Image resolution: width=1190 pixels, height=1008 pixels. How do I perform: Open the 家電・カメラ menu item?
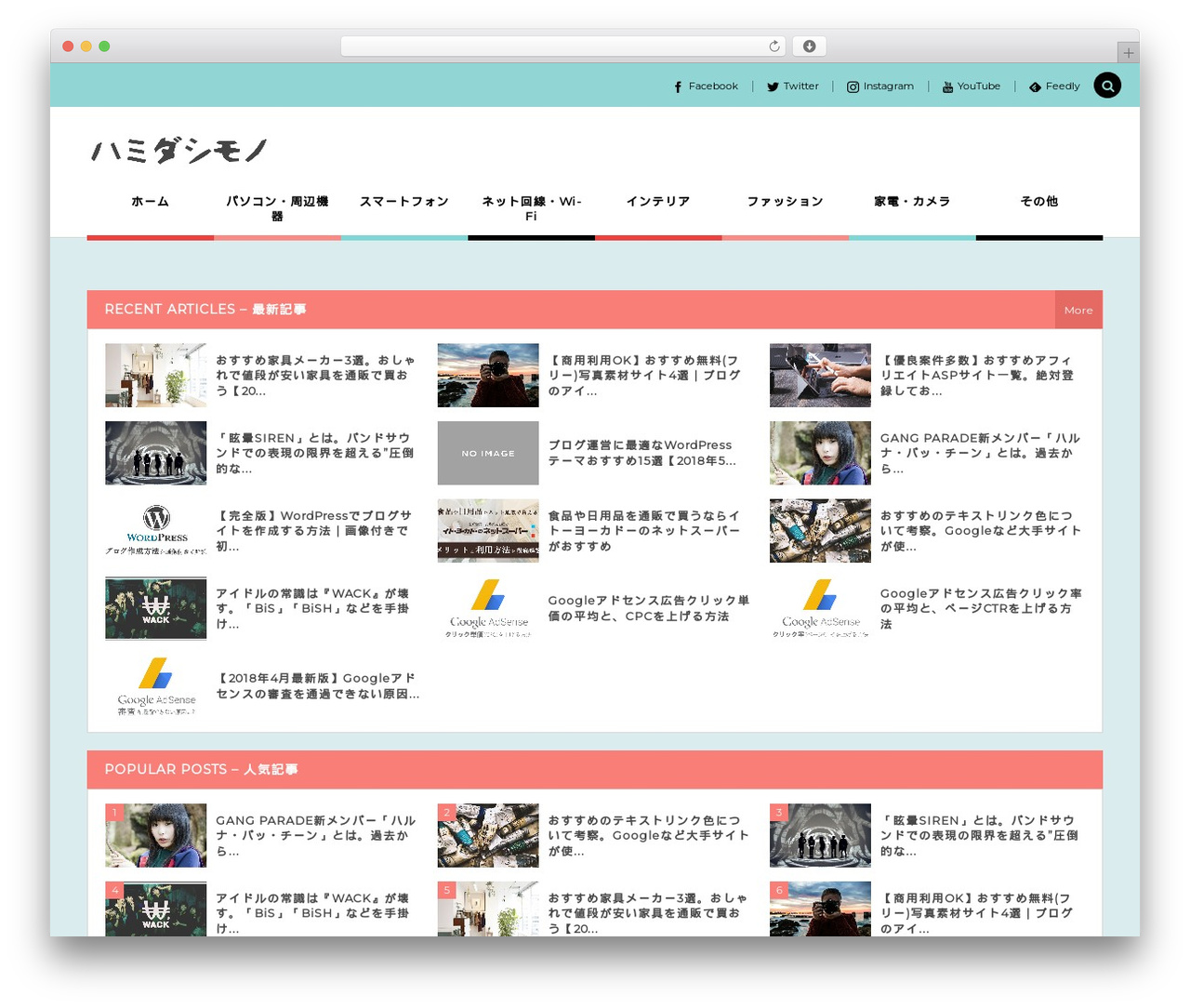912,201
